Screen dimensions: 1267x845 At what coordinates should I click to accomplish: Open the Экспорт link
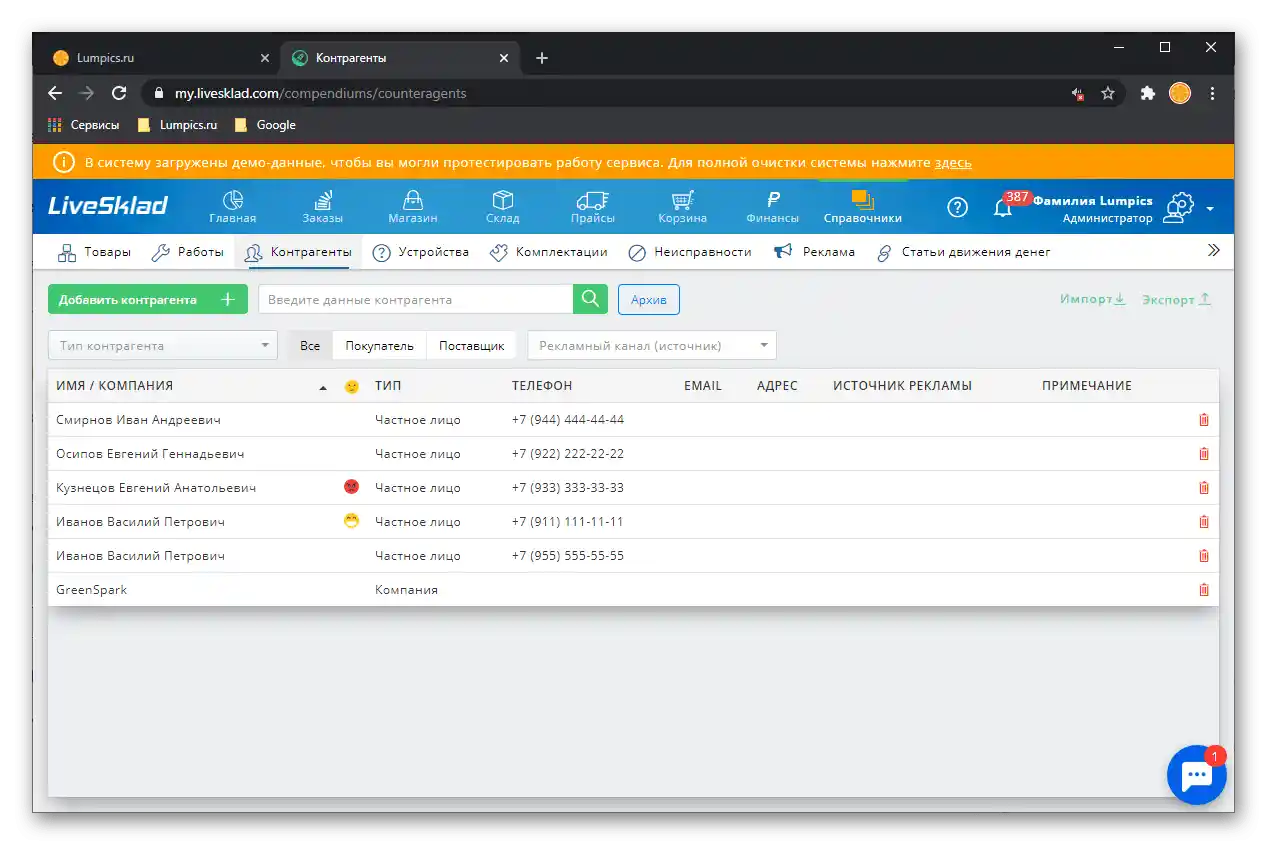(1176, 299)
